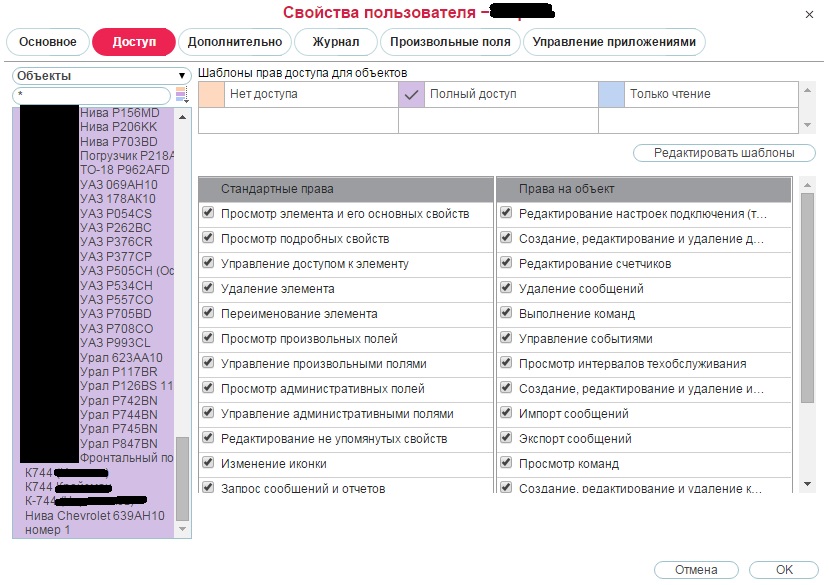
Task: Click the up arrow of objects list scrollbar
Action: click(182, 115)
